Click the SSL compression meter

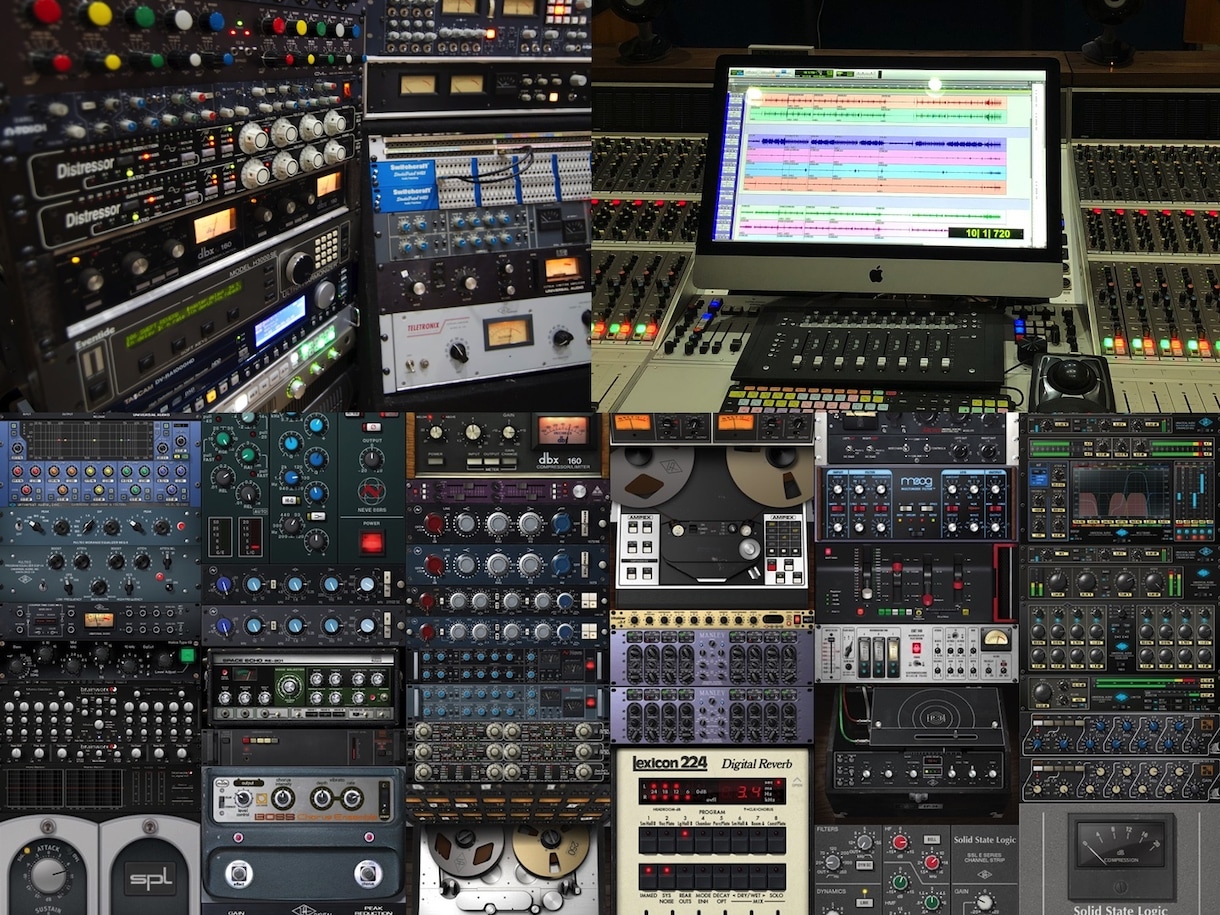point(1119,855)
